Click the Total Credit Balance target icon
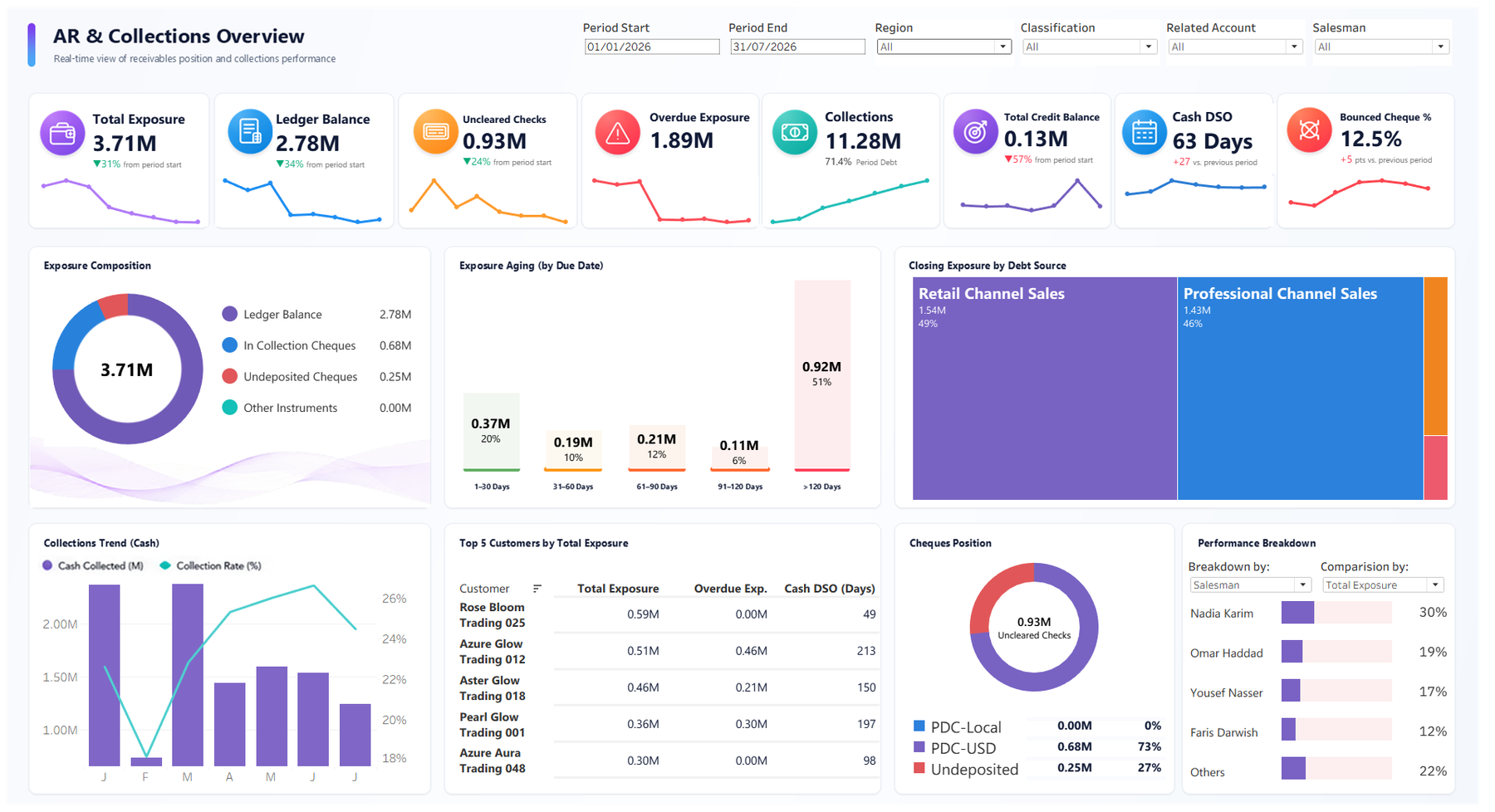Image resolution: width=1495 pixels, height=812 pixels. click(x=975, y=131)
